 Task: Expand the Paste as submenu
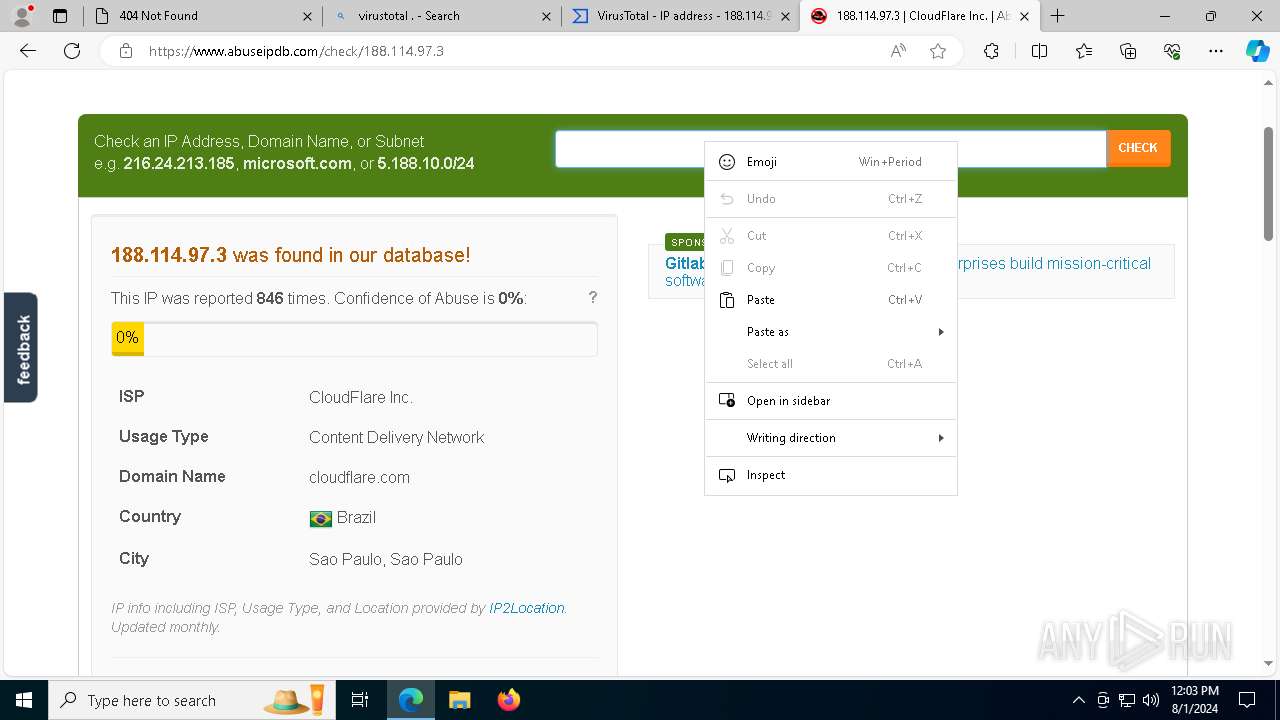(x=831, y=332)
